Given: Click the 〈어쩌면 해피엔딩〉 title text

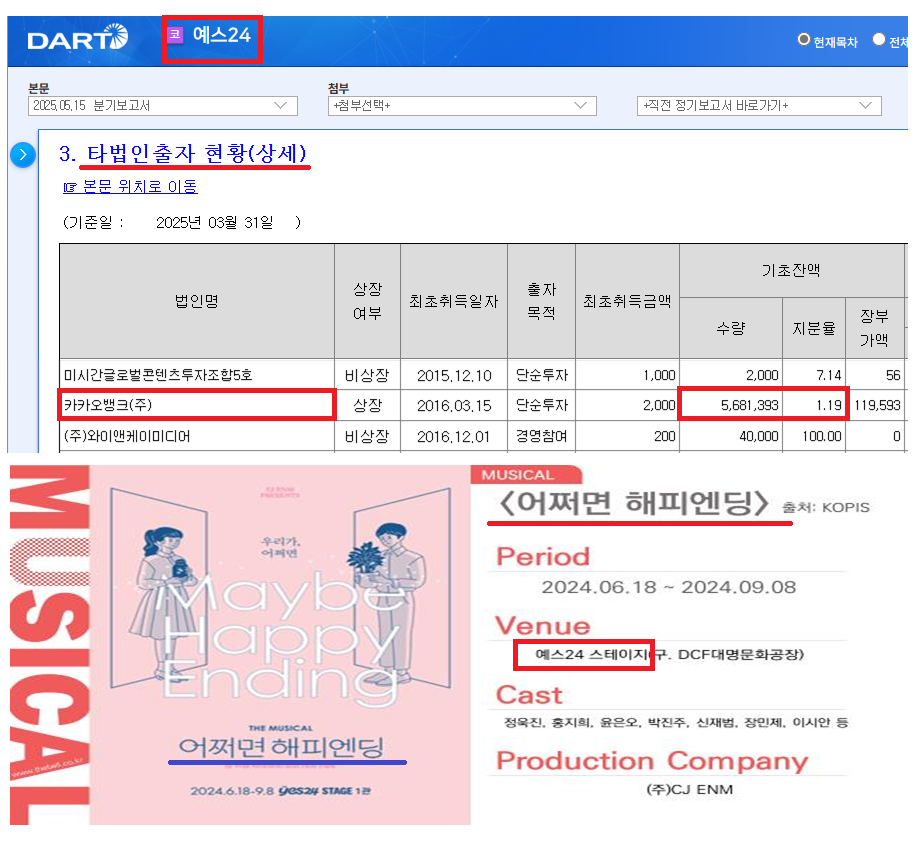Looking at the screenshot, I should tap(633, 503).
